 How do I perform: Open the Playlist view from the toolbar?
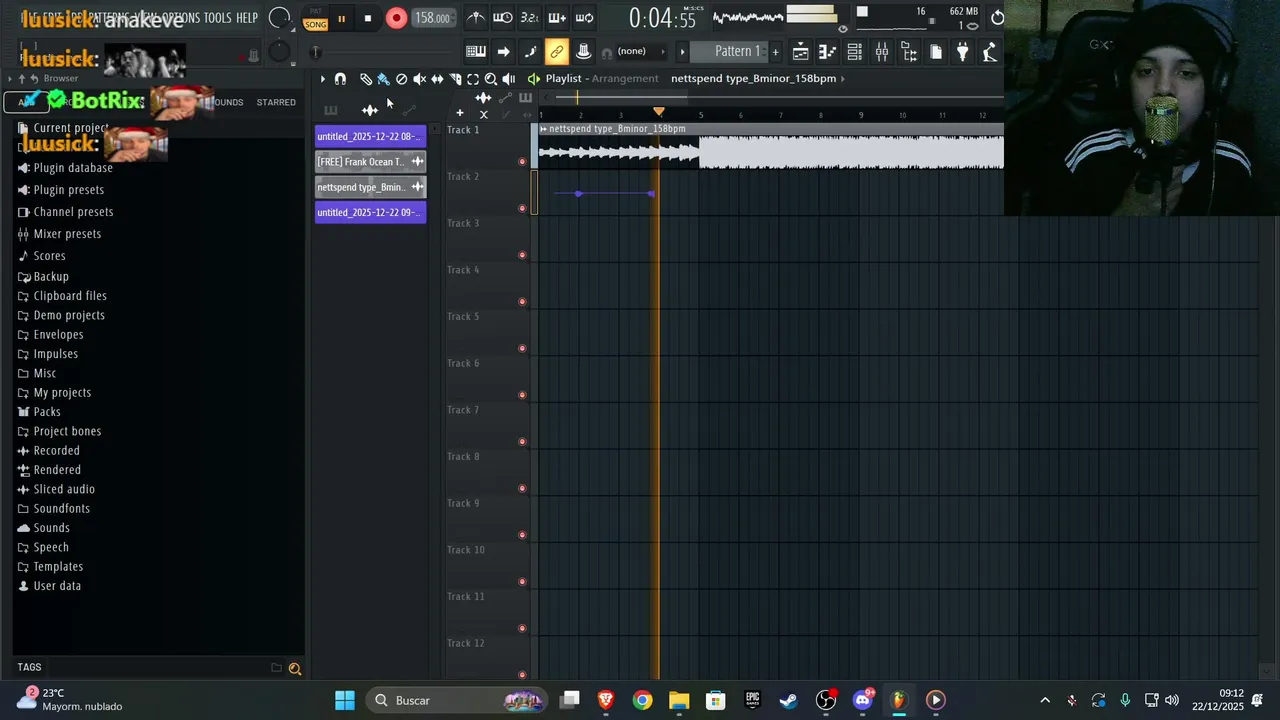click(800, 52)
